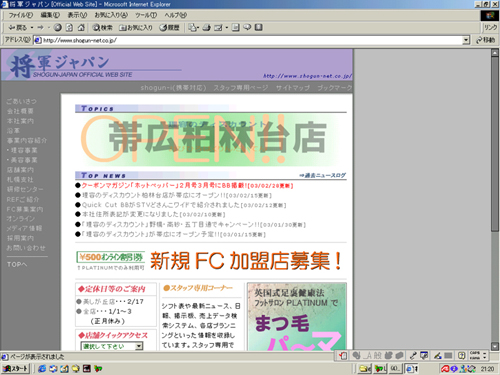Viewport: 500px width, 375px height.
Task: Open the 過去ニュースログ link
Action: coord(322,175)
